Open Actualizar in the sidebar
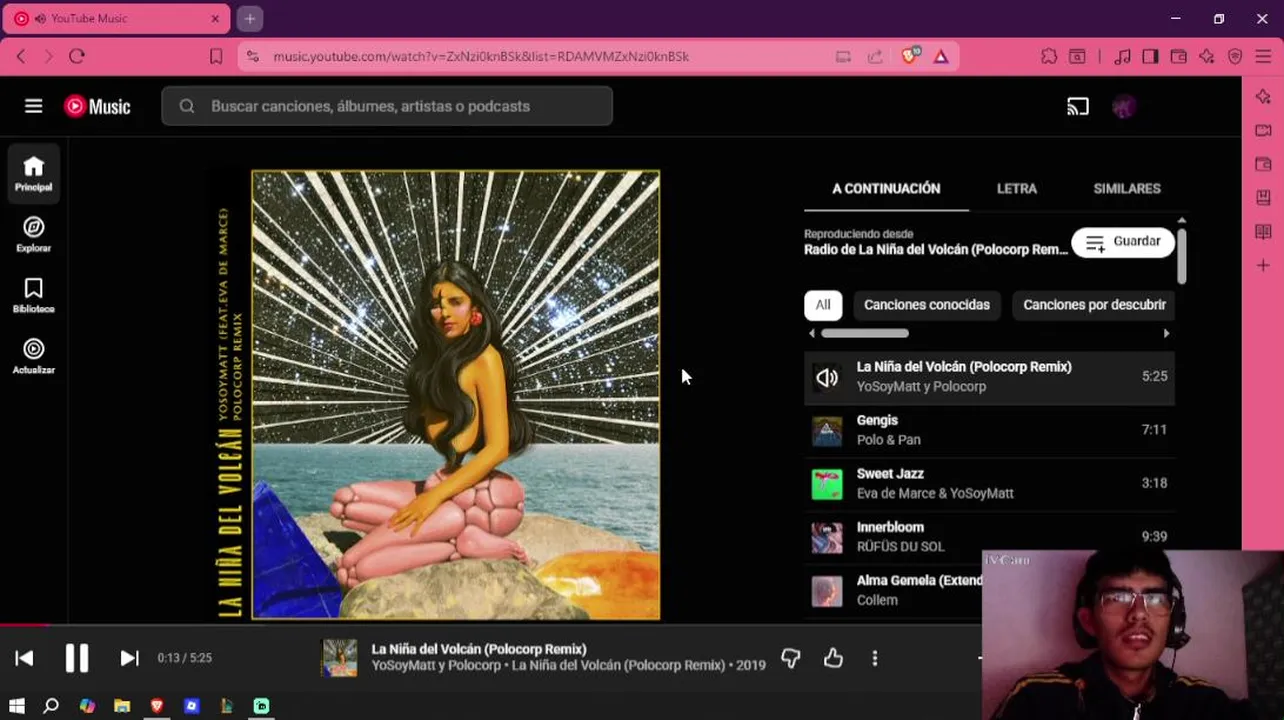The image size is (1284, 720). pyautogui.click(x=34, y=357)
